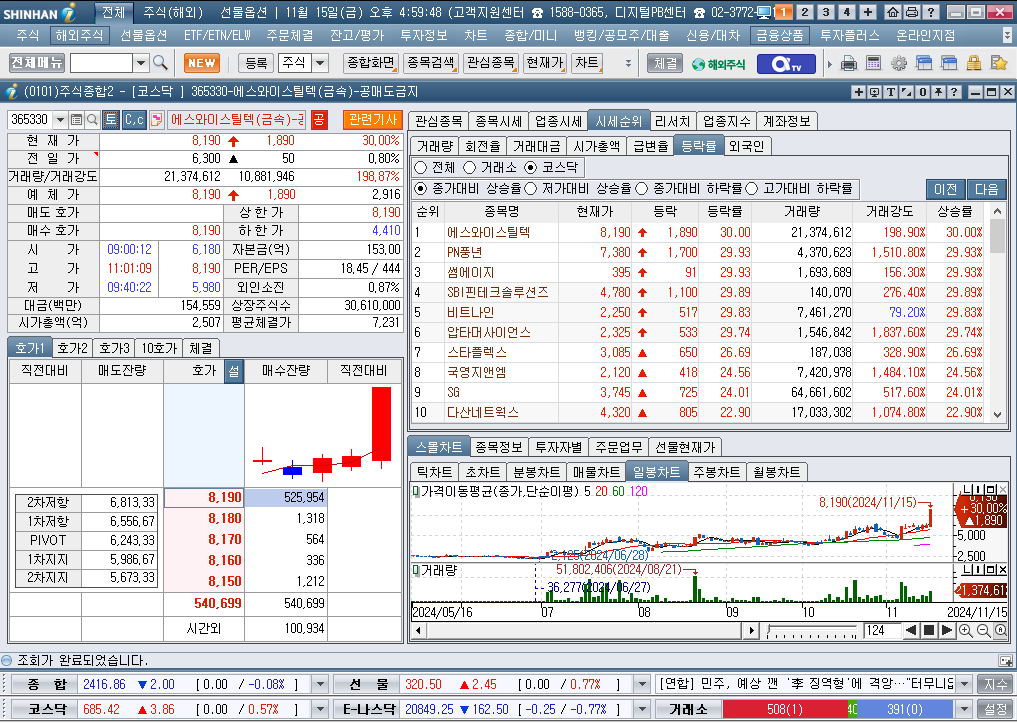
Task: Select 종가대비 상승률 radio option
Action: [x=420, y=189]
